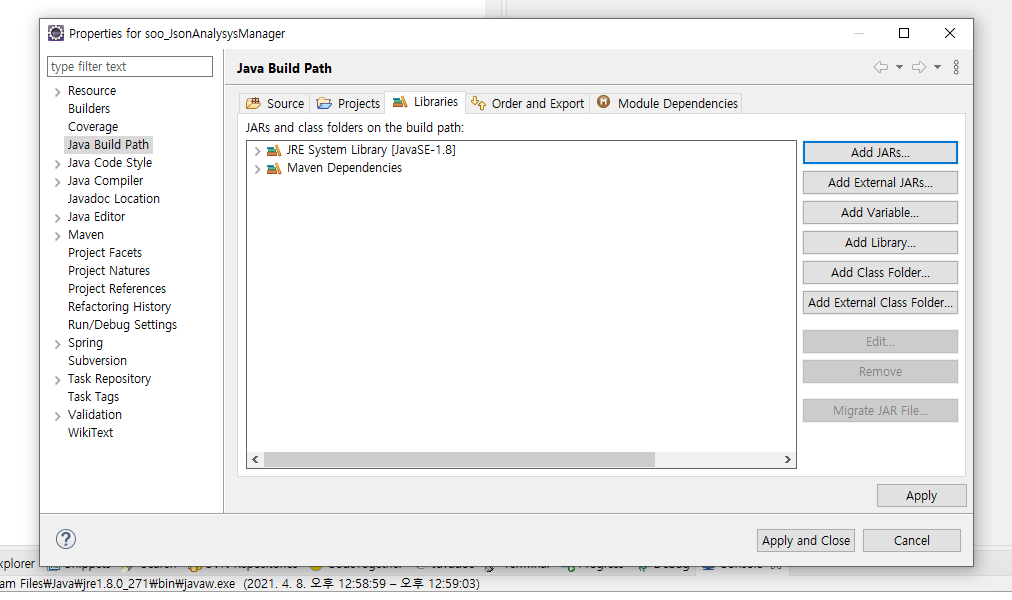Select Run/Debug Settings tree item
This screenshot has width=1012, height=600.
pyautogui.click(x=122, y=325)
